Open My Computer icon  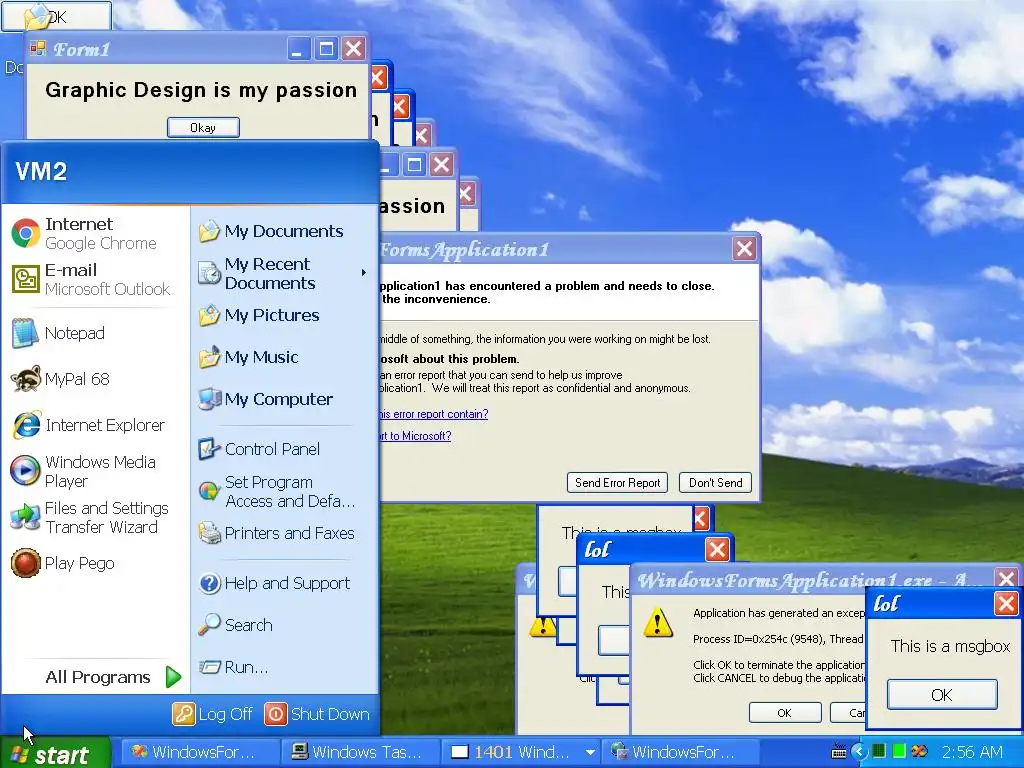[209, 399]
